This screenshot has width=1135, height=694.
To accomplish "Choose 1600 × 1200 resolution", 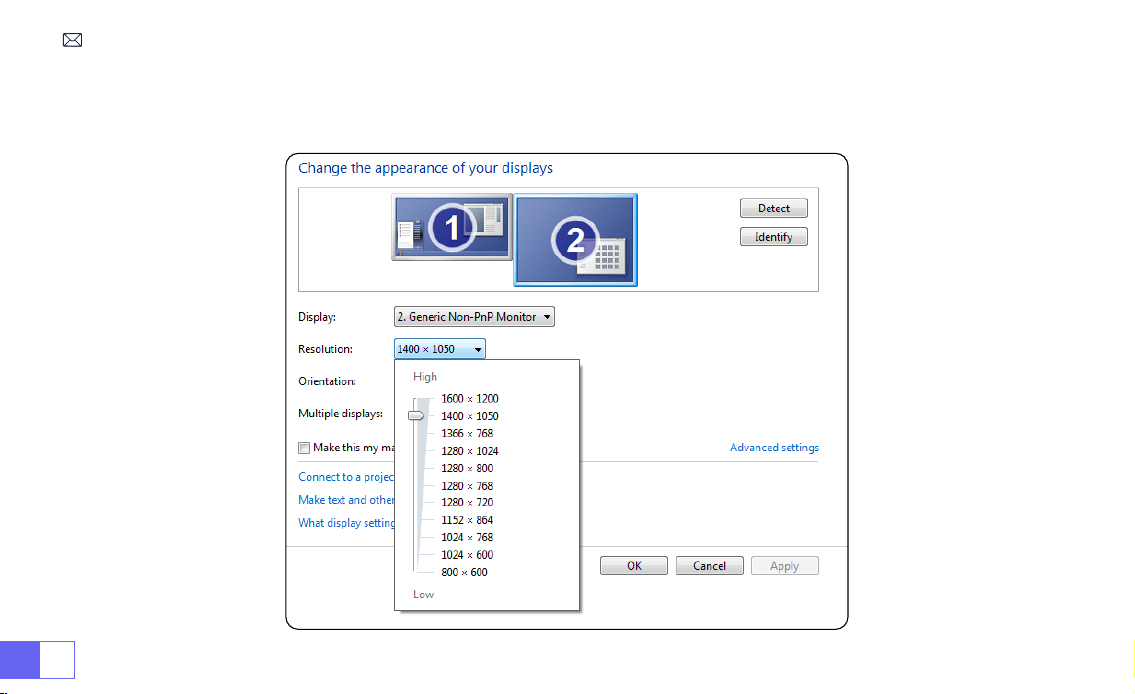I will pos(470,399).
